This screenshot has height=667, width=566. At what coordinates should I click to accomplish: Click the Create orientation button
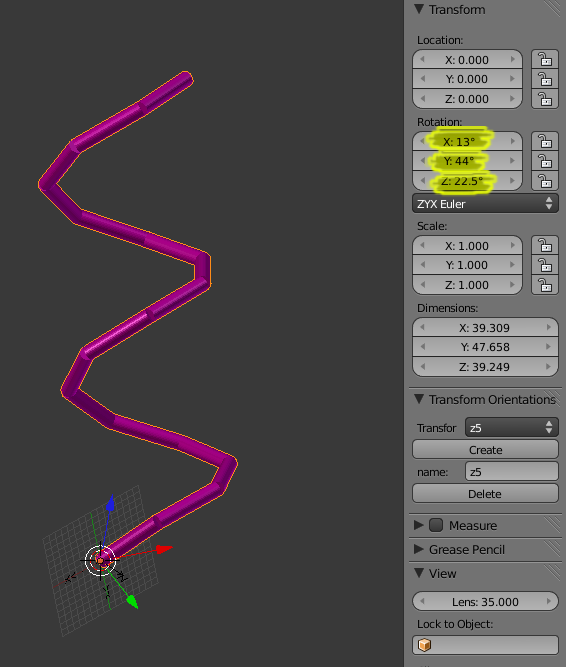click(485, 450)
